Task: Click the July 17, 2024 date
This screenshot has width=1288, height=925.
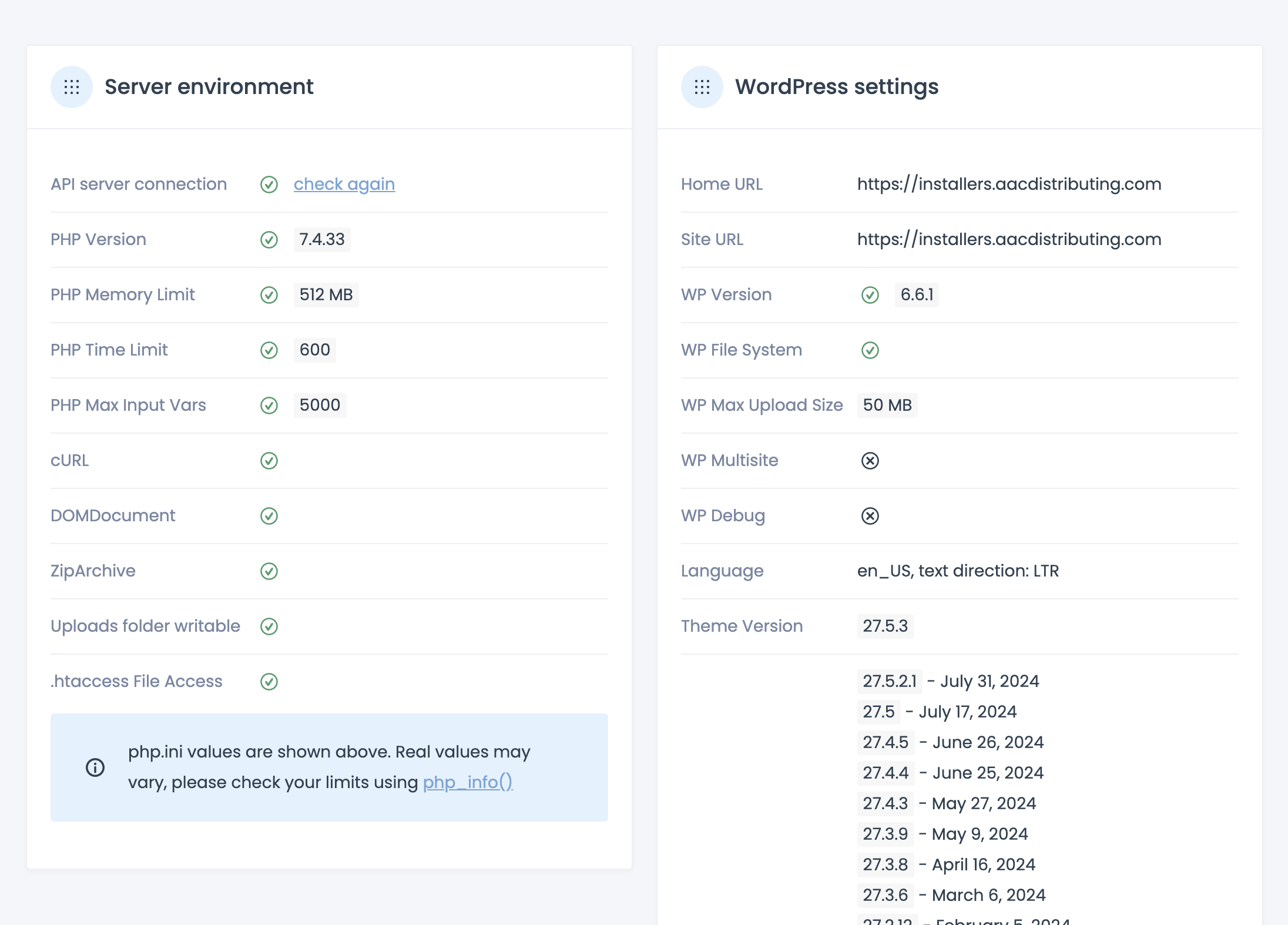Action: [967, 712]
